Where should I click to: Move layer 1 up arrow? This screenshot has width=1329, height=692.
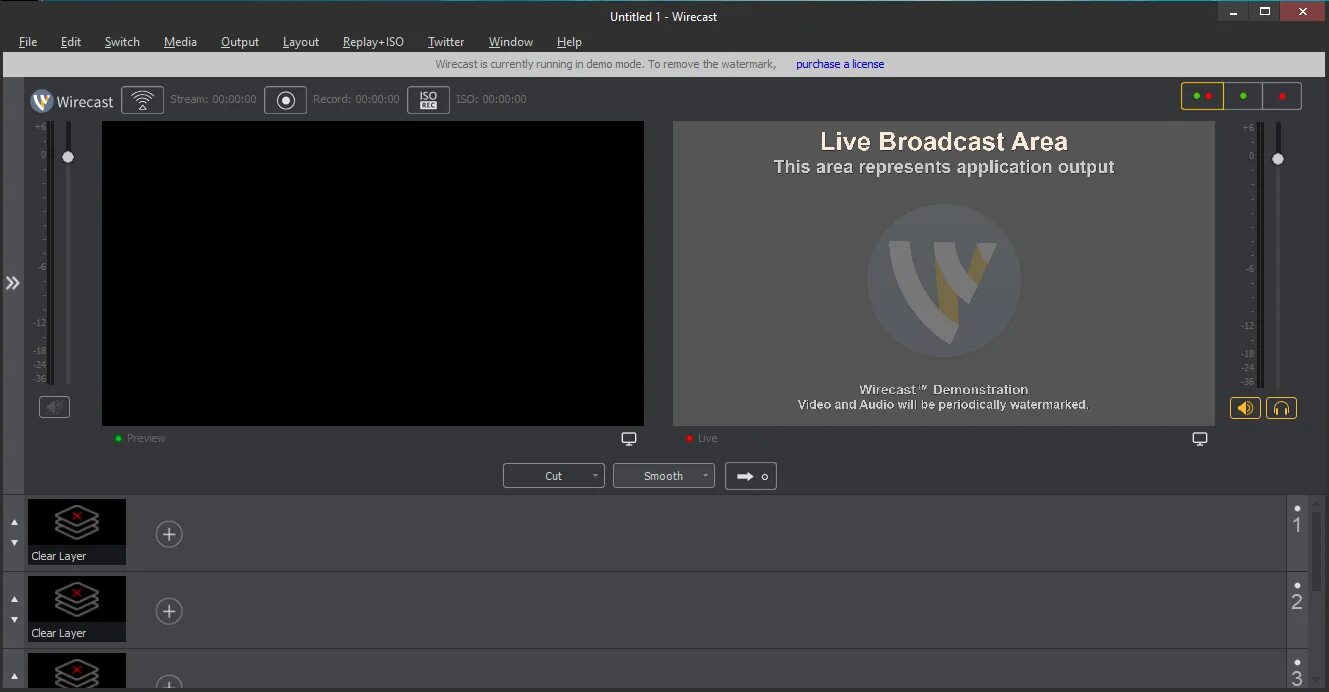click(x=14, y=522)
